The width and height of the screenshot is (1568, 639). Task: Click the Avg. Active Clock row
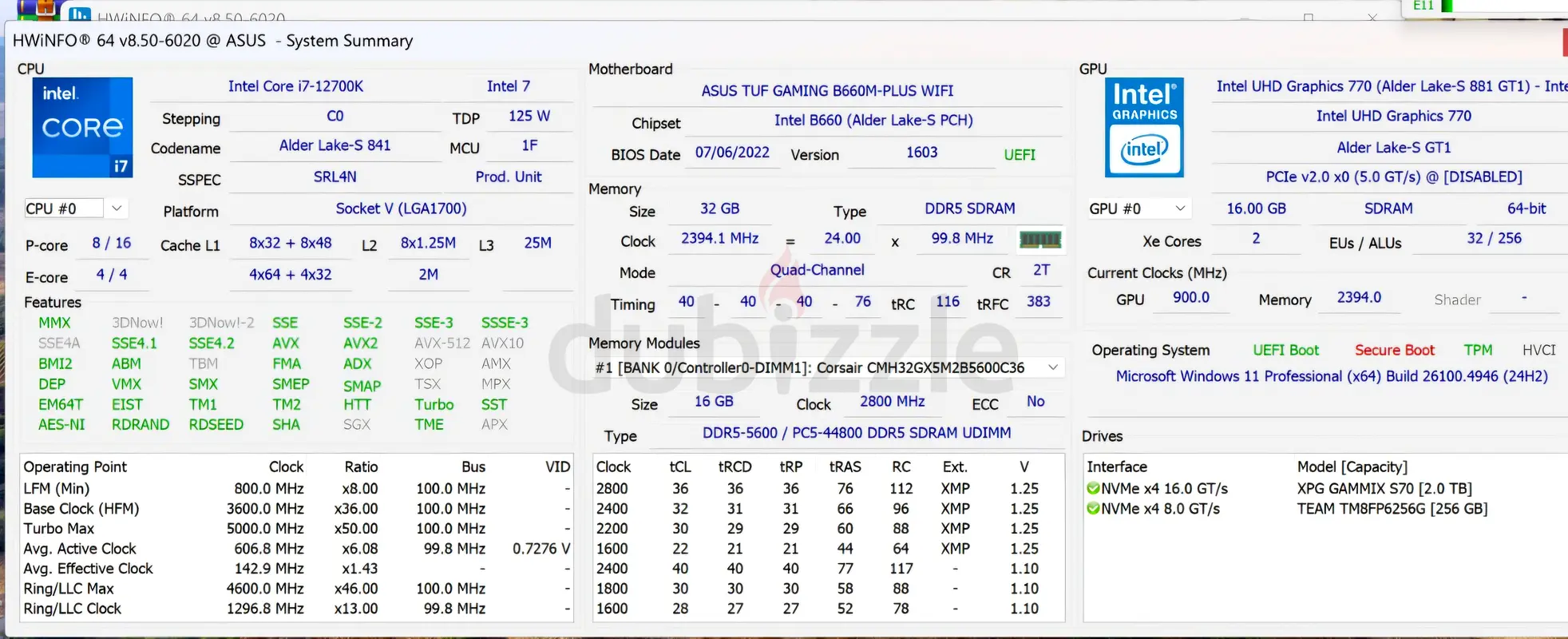296,549
